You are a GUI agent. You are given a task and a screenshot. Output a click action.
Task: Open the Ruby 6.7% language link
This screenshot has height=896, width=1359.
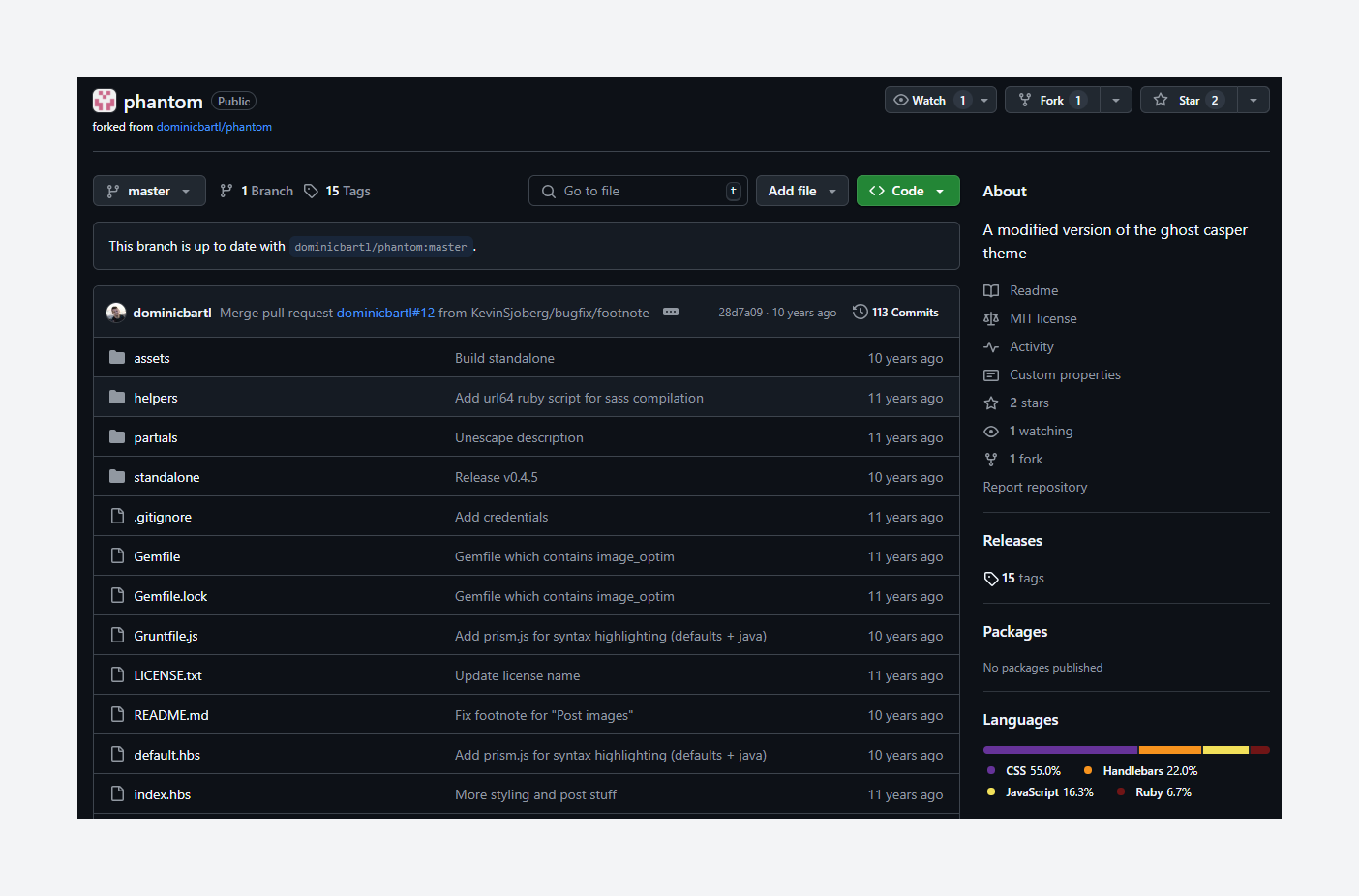coord(1154,791)
